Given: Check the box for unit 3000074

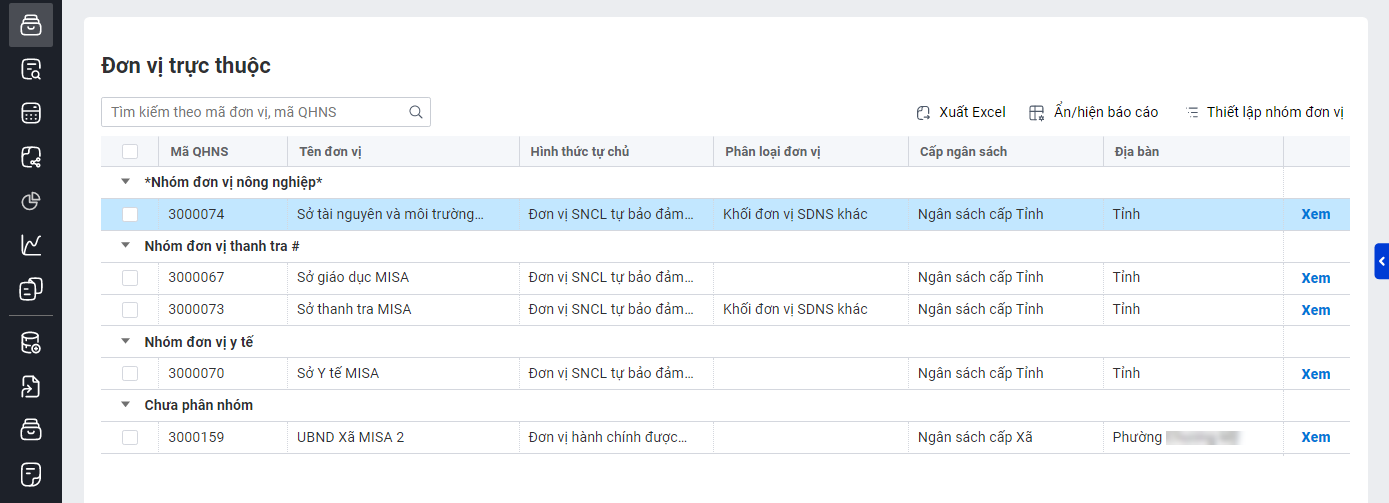Looking at the screenshot, I should (130, 214).
